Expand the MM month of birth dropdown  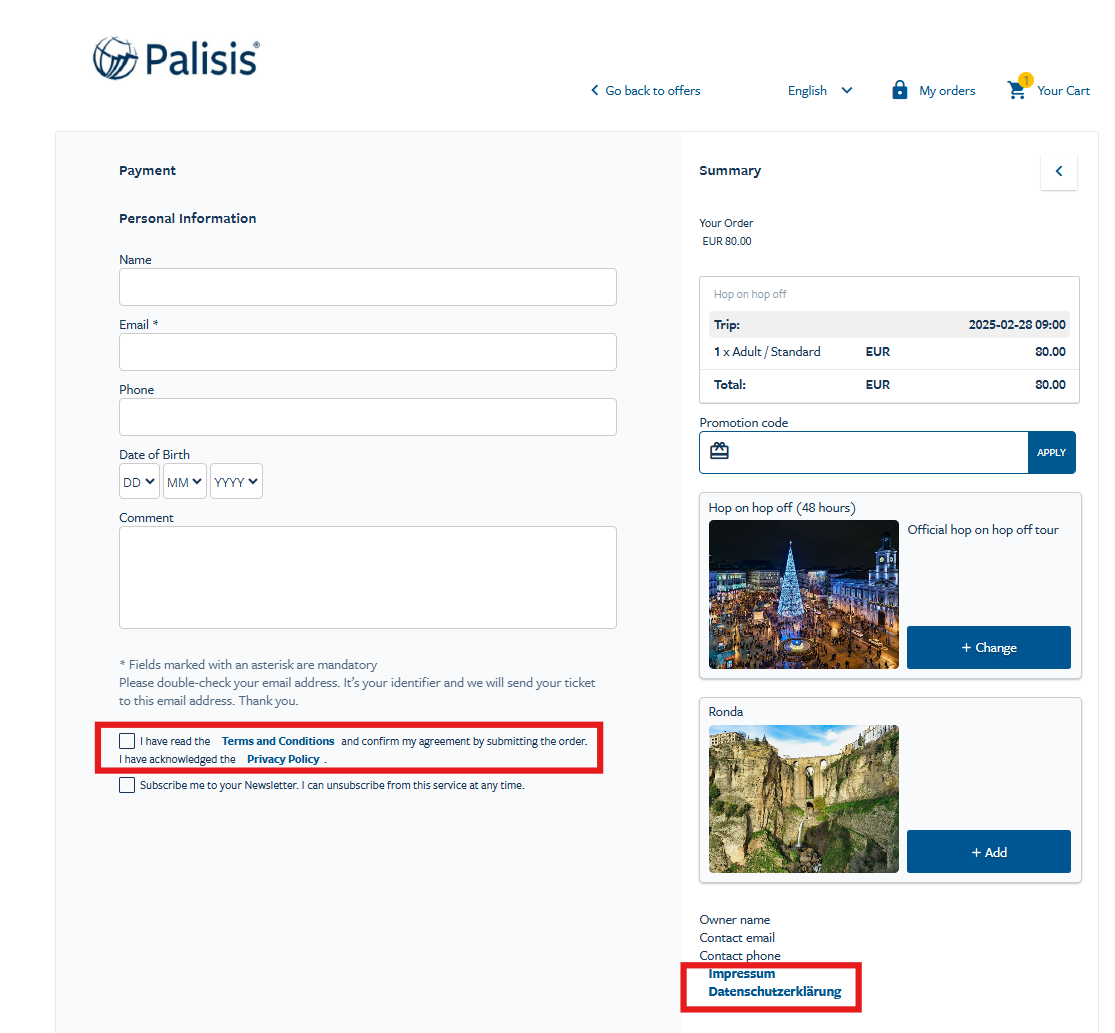point(185,481)
